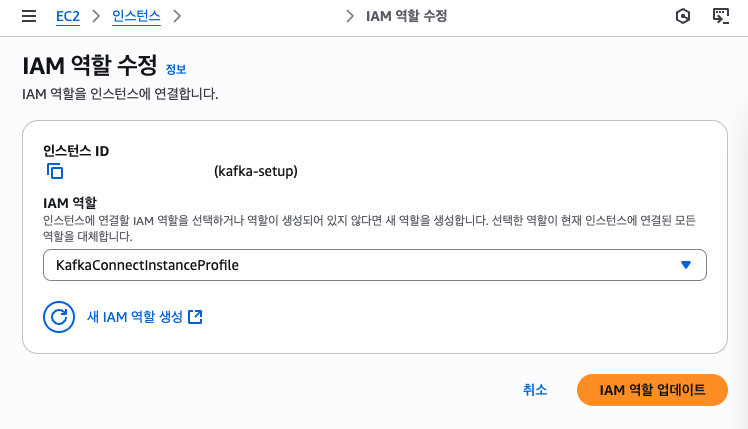Viewport: 748px width, 429px height.
Task: Click external-link icon beside 새 IAM 역할 생성
Action: coord(196,317)
